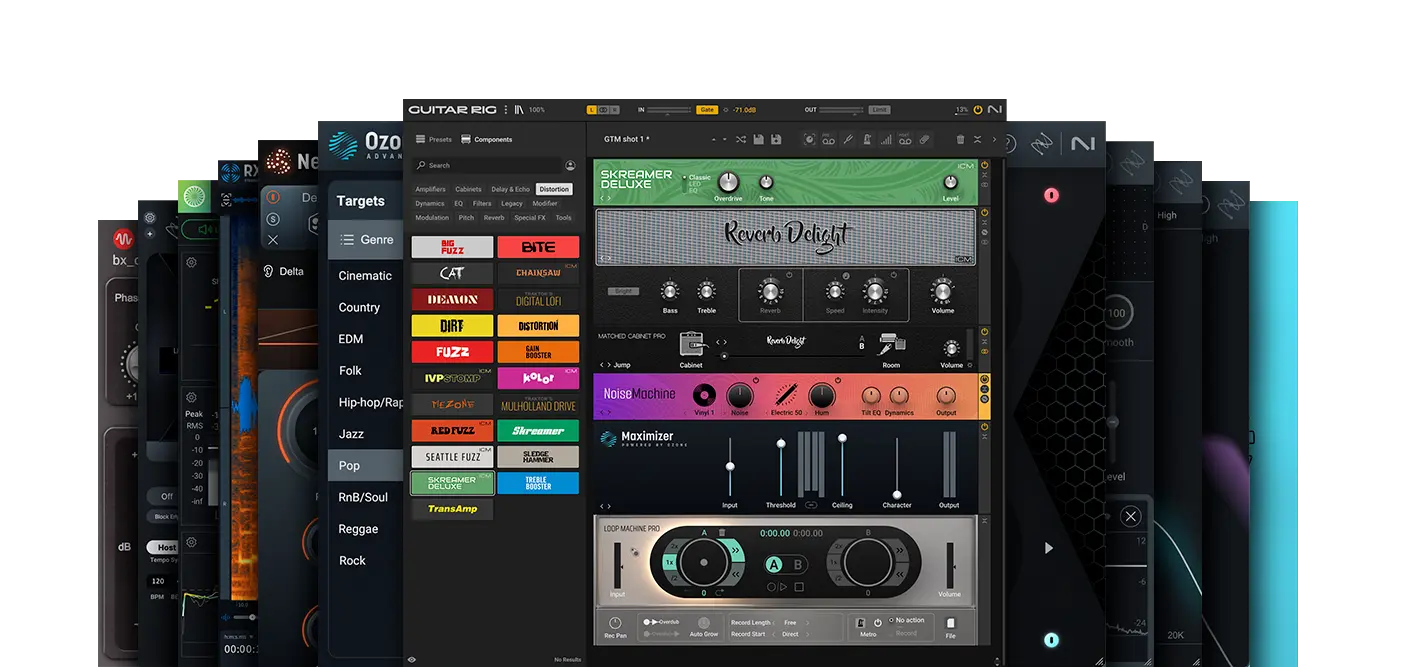Select the TREBLE BOOSTER component
Image resolution: width=1410 pixels, height=667 pixels.
538,483
